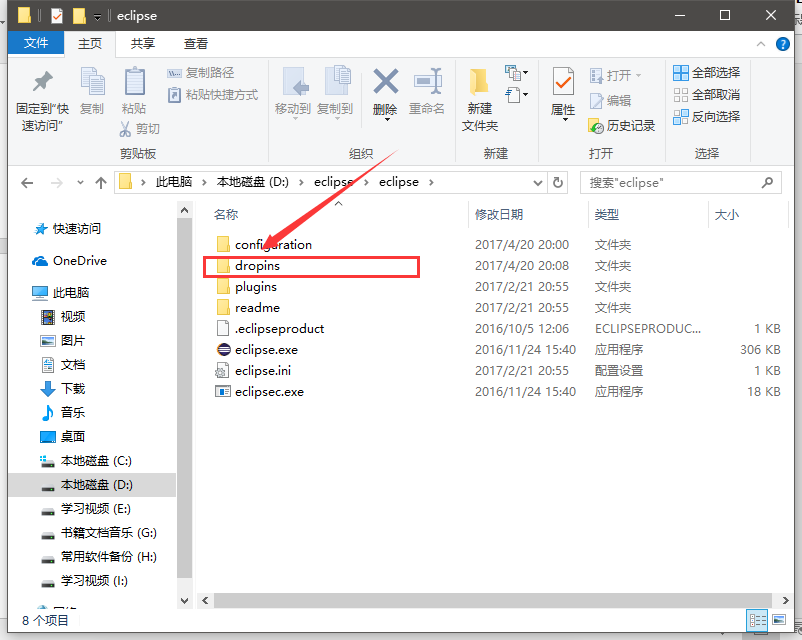Sort by the 类型 column header
Image resolution: width=802 pixels, height=640 pixels.
(x=607, y=215)
